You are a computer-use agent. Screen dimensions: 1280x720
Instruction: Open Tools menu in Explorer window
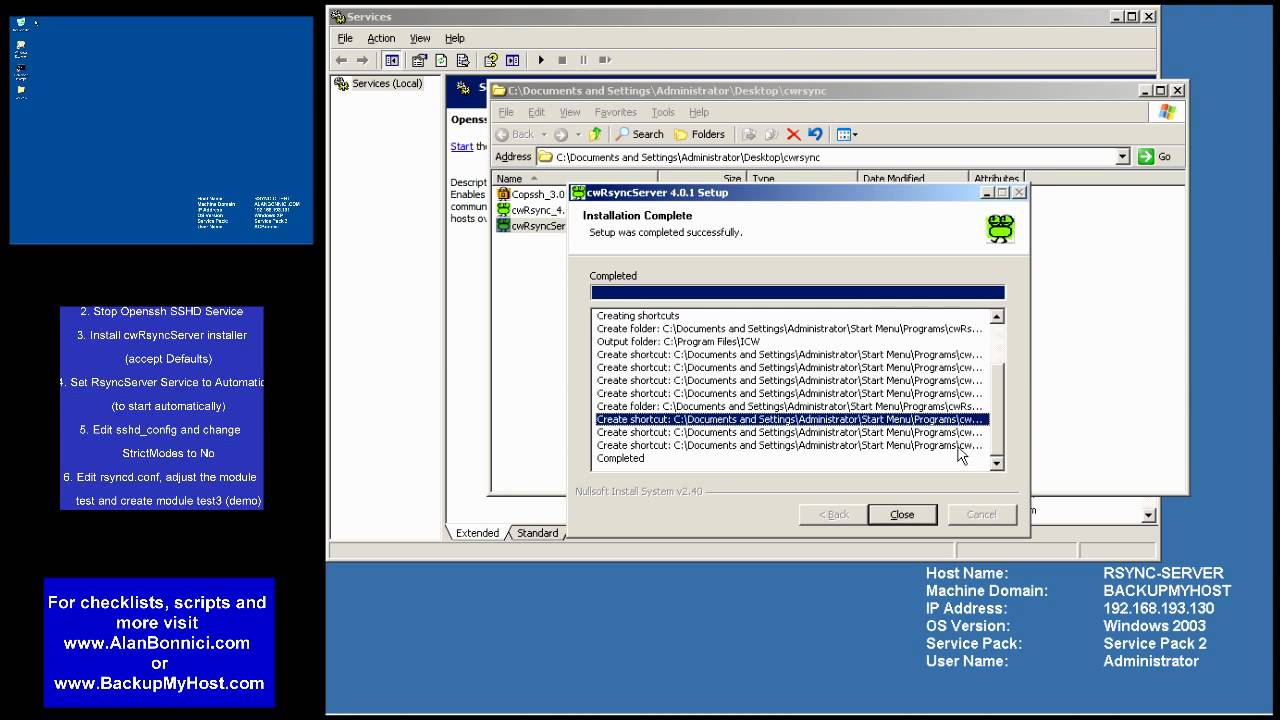coord(663,112)
